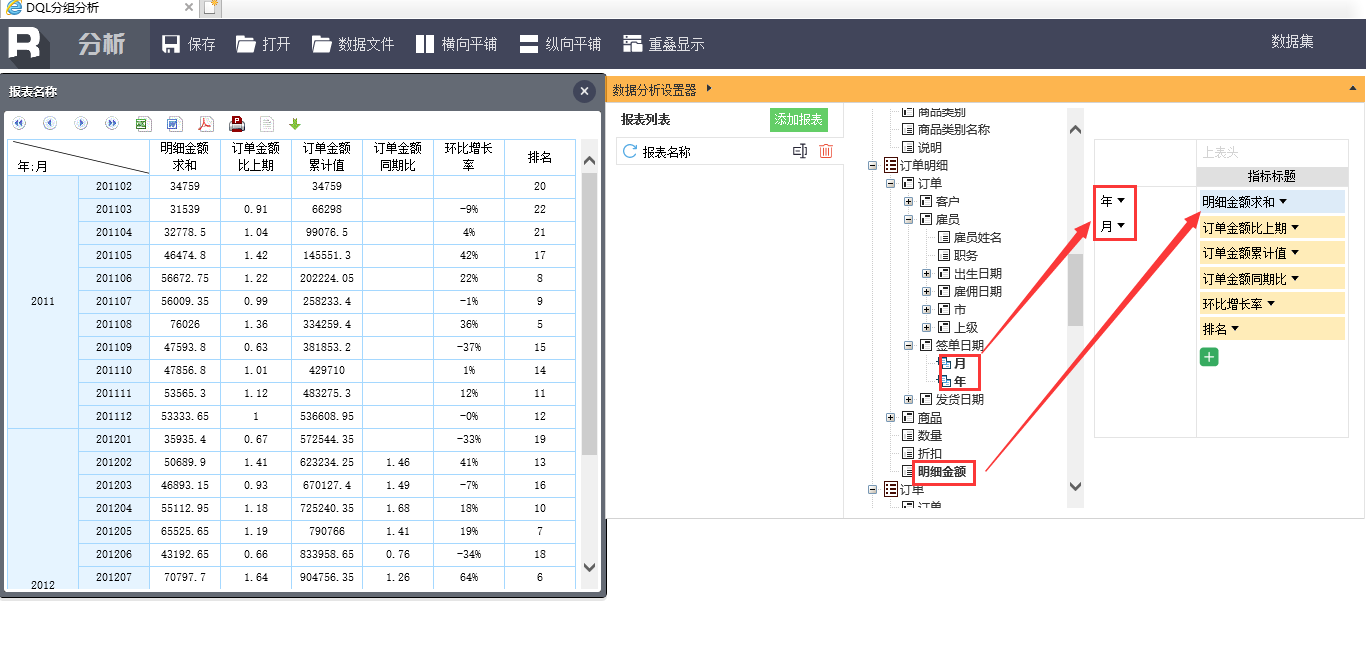Image resolution: width=1366 pixels, height=645 pixels.
Task: Delete 报表名称 using the trash icon
Action: point(825,151)
